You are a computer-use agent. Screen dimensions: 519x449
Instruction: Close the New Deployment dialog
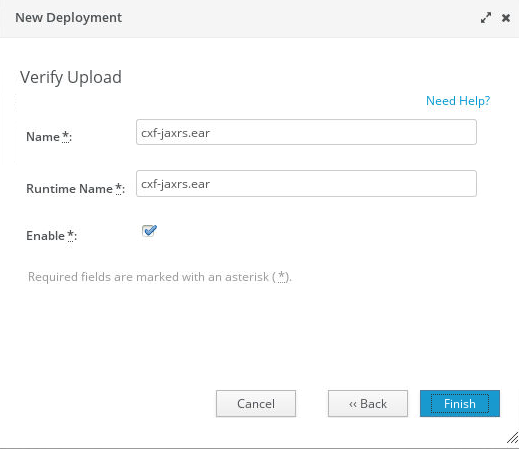point(506,18)
